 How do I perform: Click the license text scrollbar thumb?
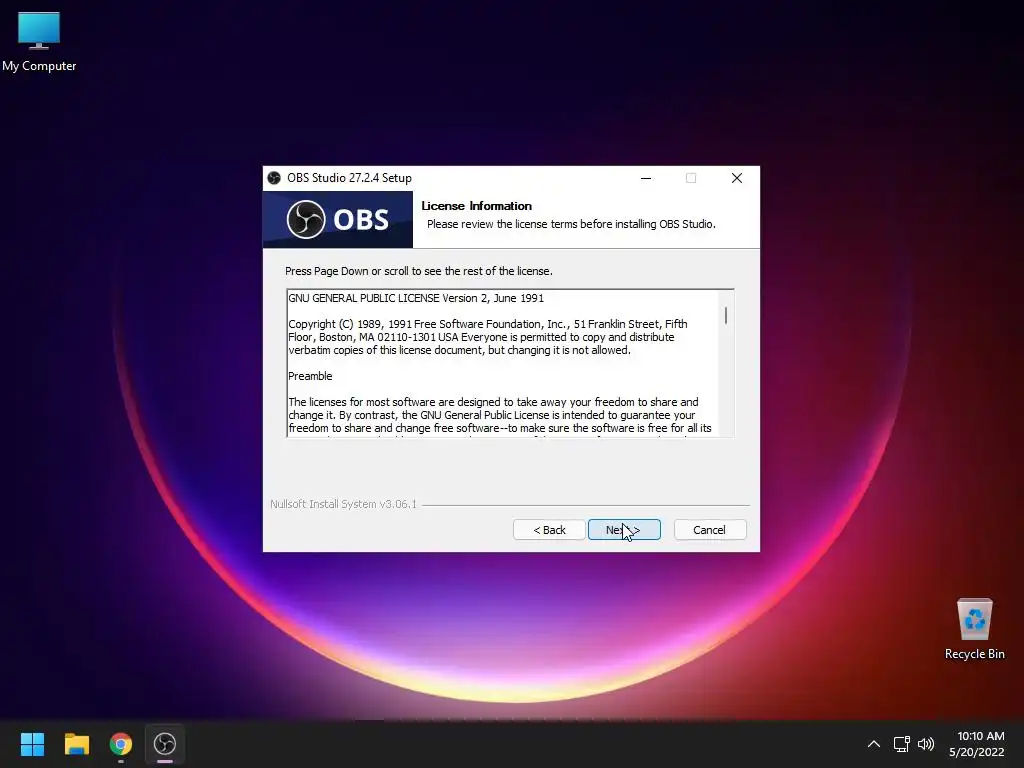[726, 315]
